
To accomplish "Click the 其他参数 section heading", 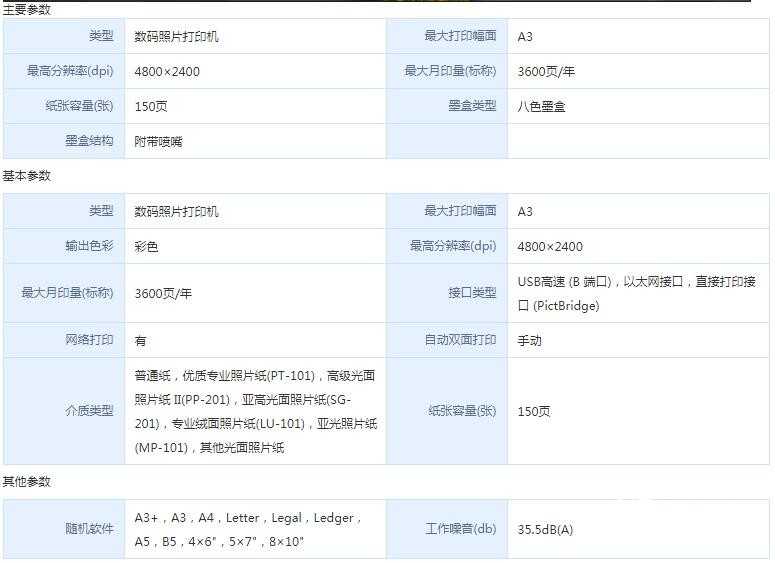I will [x=27, y=482].
